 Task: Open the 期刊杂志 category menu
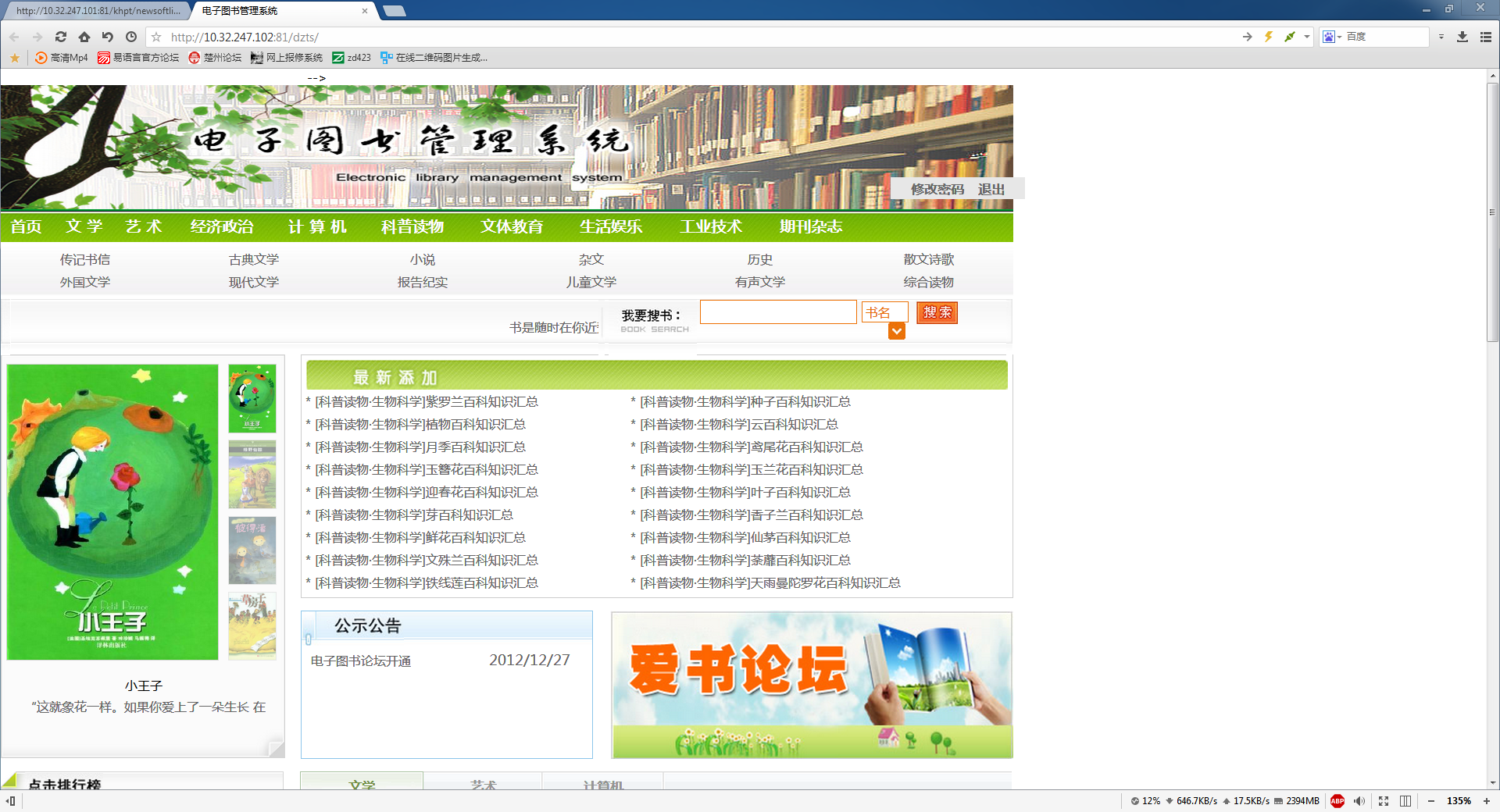[811, 226]
